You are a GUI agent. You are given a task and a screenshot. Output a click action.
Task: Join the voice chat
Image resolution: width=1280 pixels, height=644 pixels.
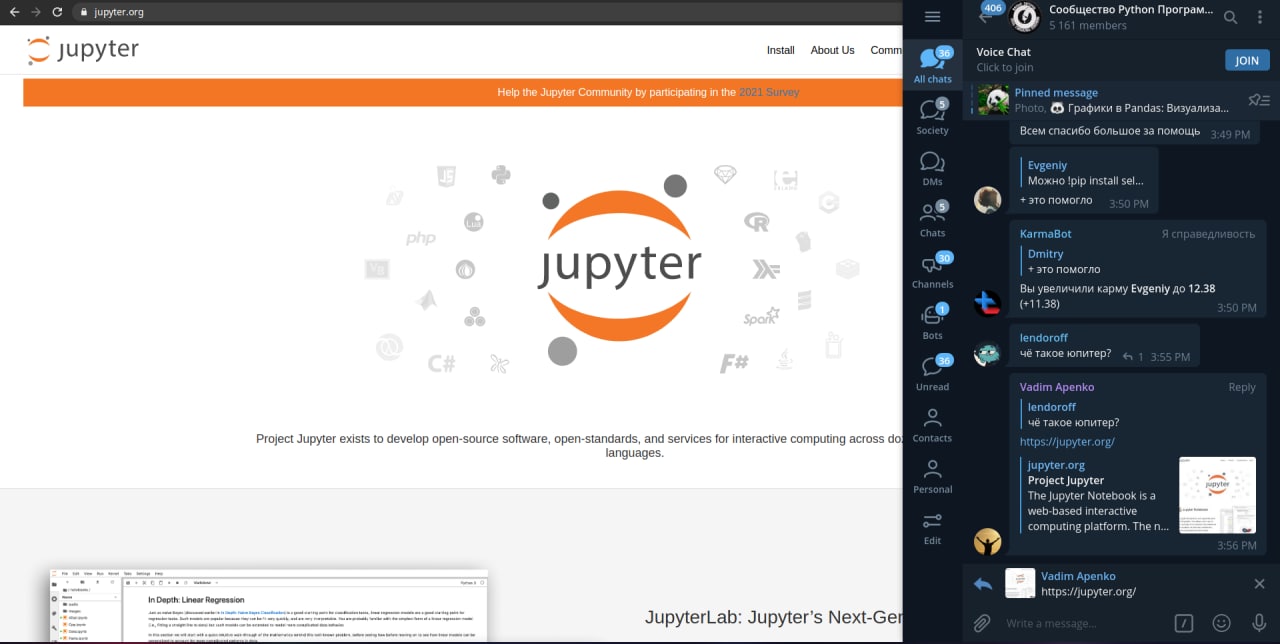pos(1247,60)
